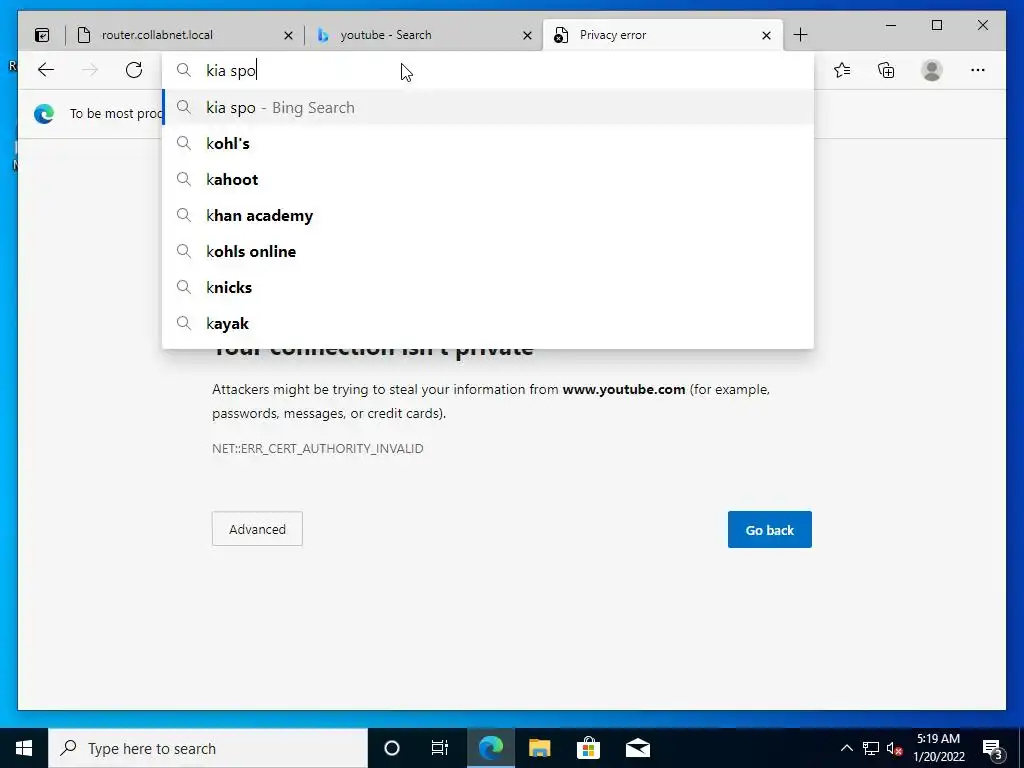Open the notification center icon
This screenshot has width=1024, height=768.
point(993,748)
